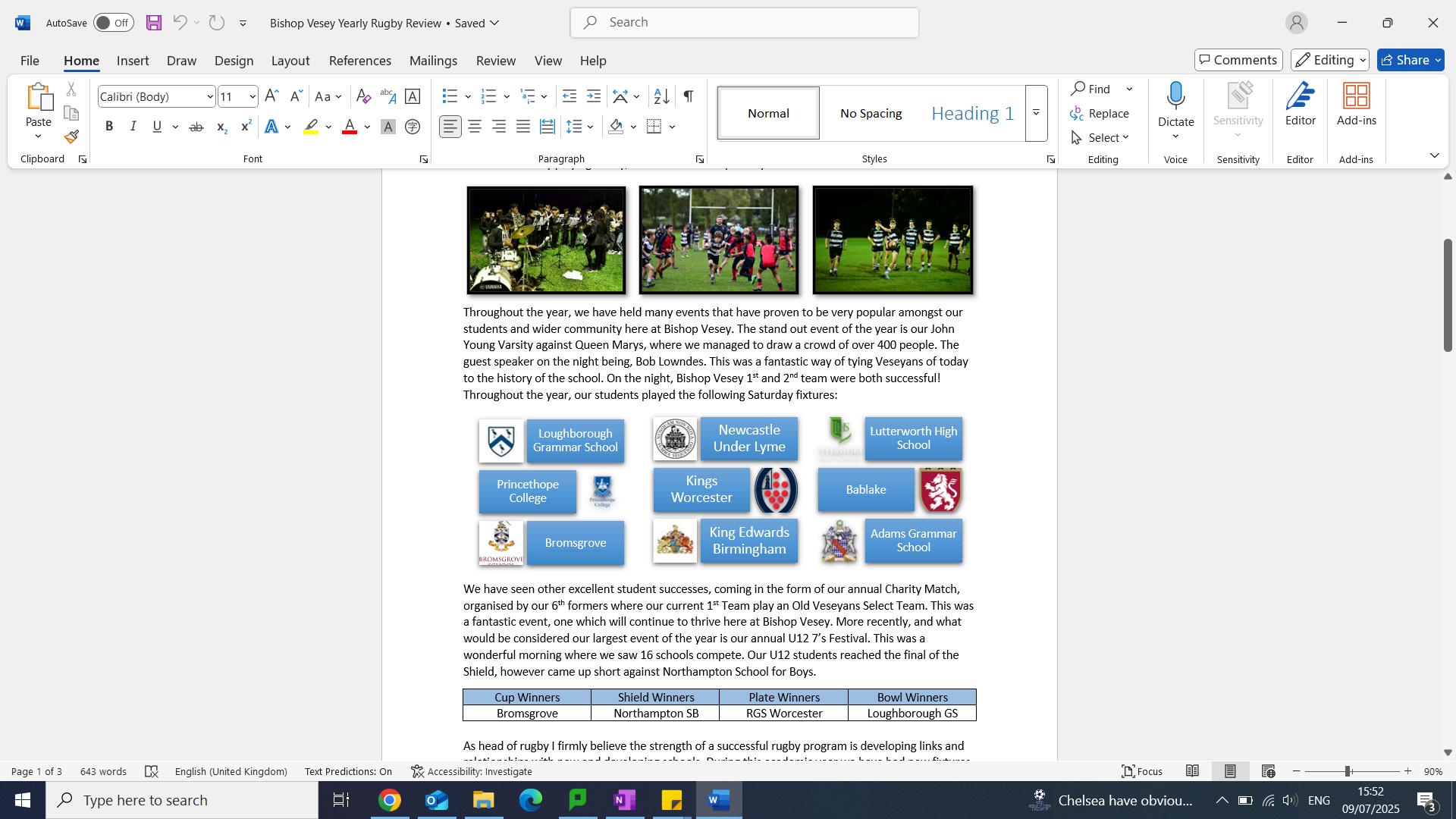Viewport: 1456px width, 819px height.
Task: Toggle the AutoSave switch
Action: point(114,23)
